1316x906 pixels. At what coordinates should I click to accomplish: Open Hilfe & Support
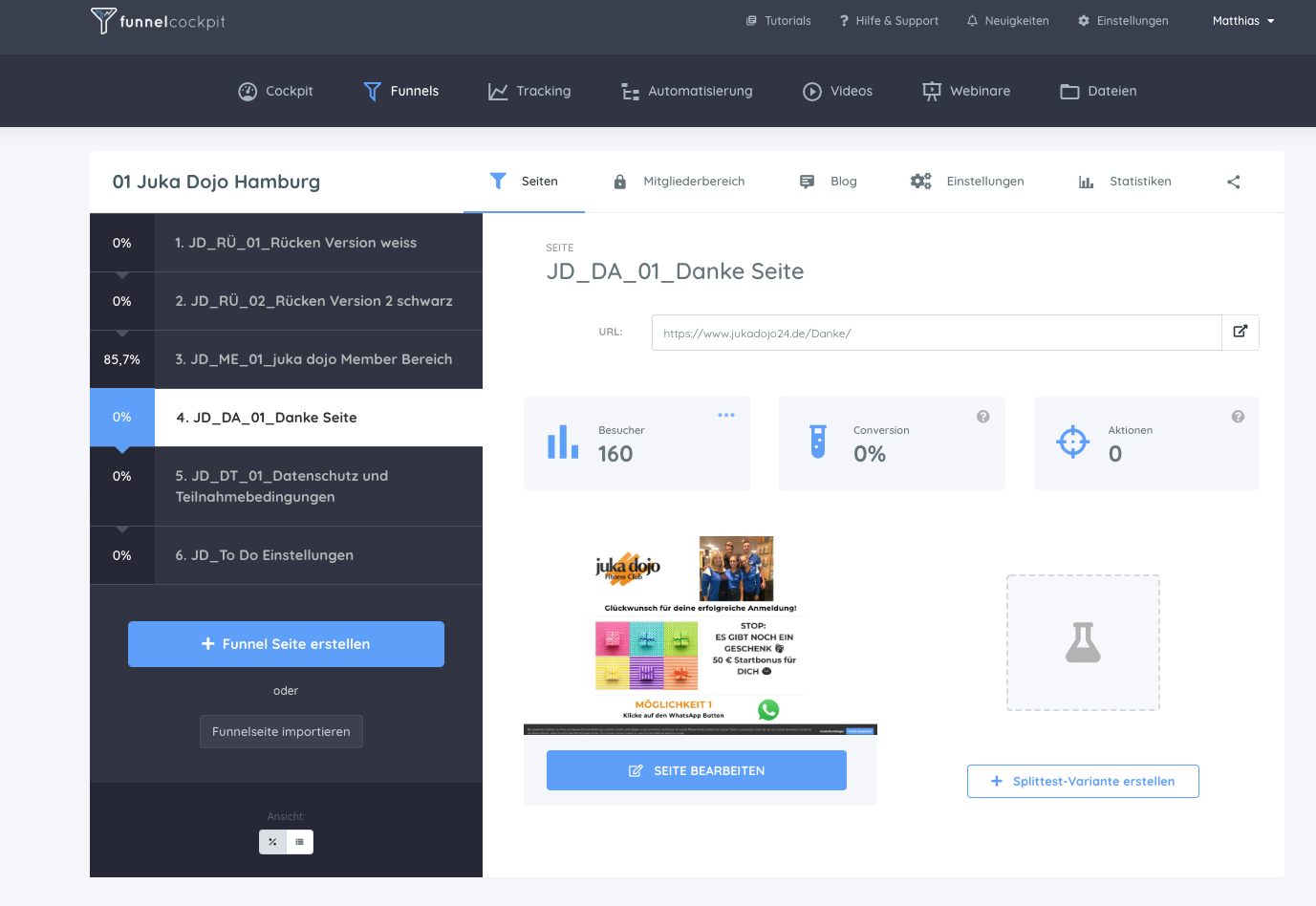click(889, 21)
